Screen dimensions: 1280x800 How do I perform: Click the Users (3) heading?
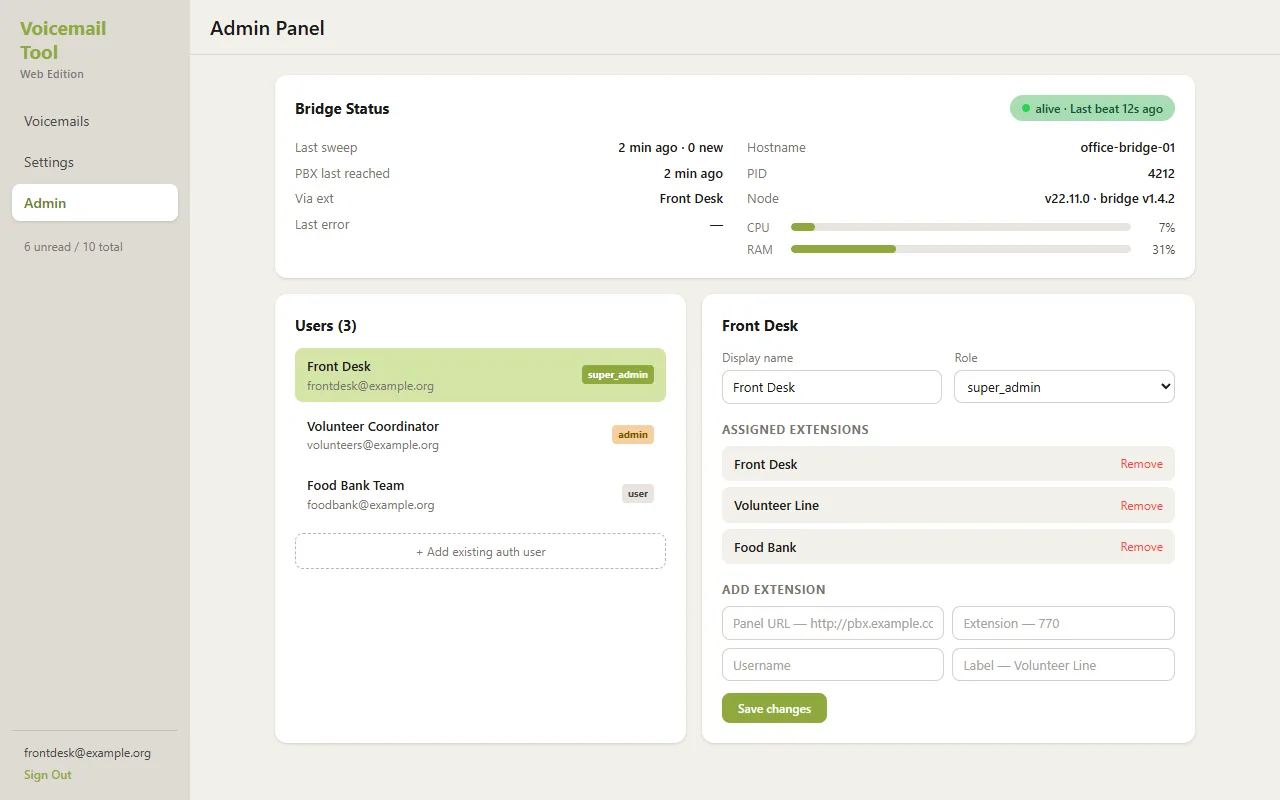(x=326, y=326)
